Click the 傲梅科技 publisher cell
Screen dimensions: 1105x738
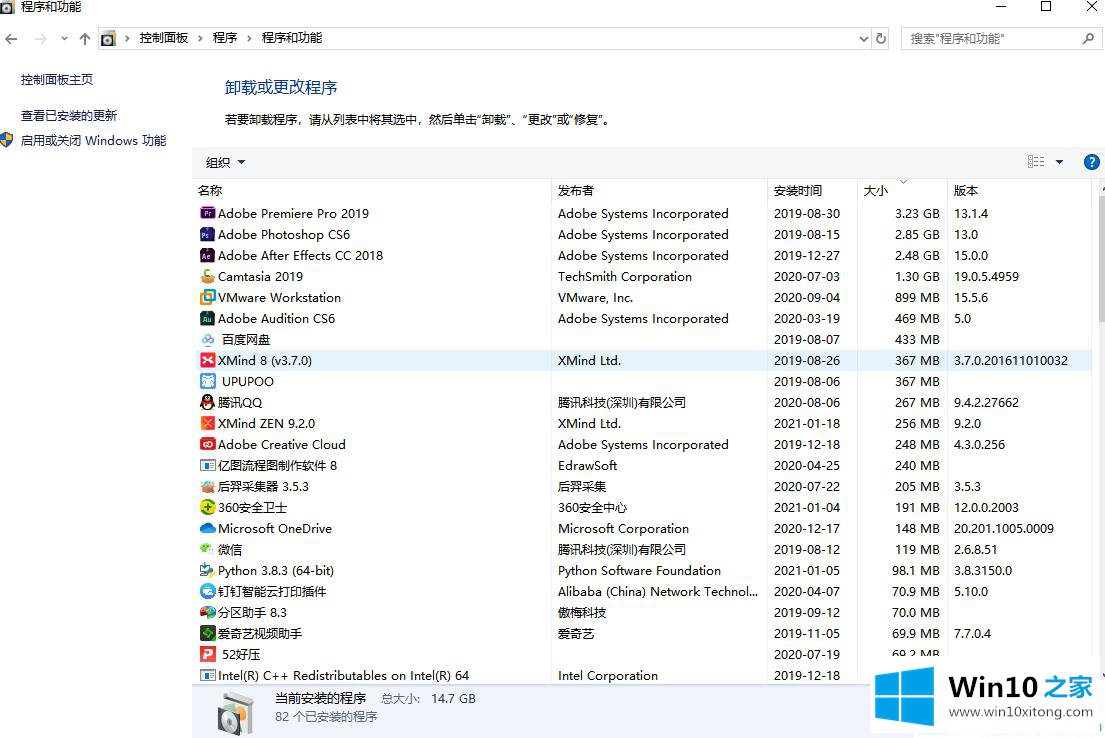(582, 613)
